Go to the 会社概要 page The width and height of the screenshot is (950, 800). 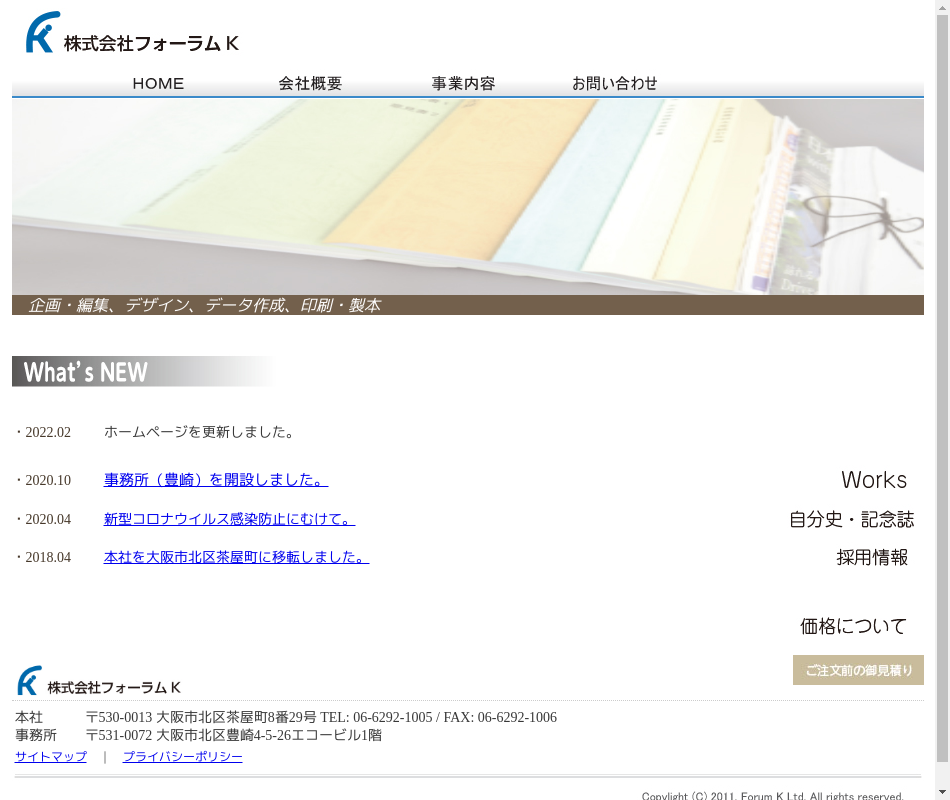point(310,84)
